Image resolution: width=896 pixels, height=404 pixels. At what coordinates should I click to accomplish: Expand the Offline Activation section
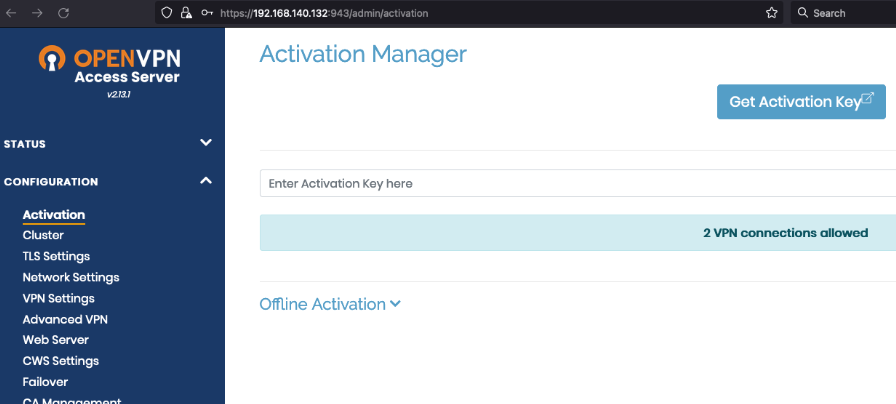point(329,304)
